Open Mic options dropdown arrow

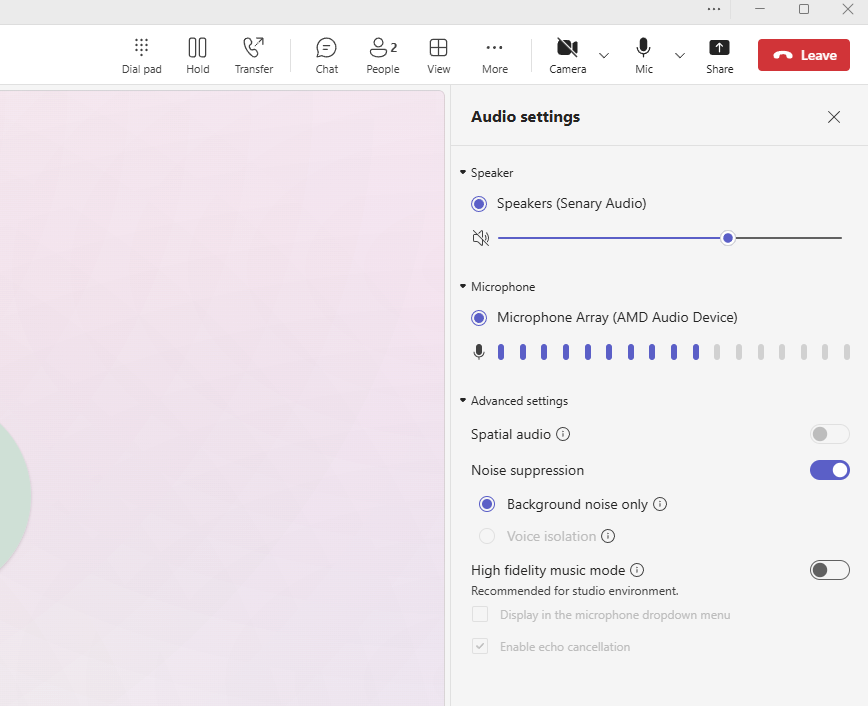[x=680, y=55]
